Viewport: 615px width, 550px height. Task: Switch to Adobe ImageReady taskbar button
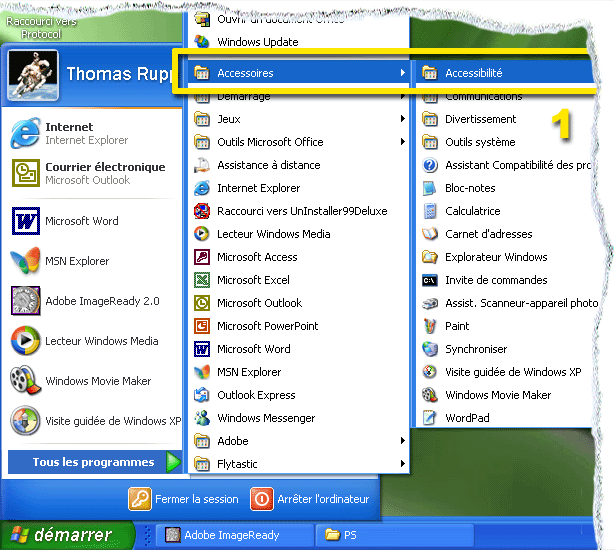235,535
